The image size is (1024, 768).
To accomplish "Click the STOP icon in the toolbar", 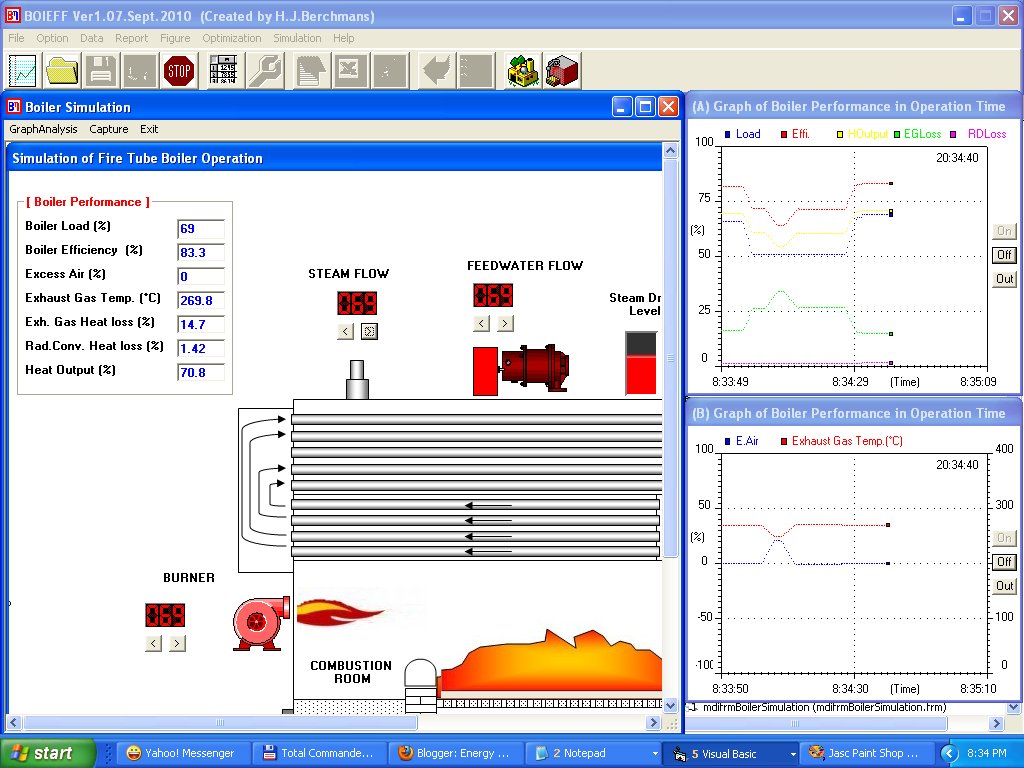I will coord(179,70).
